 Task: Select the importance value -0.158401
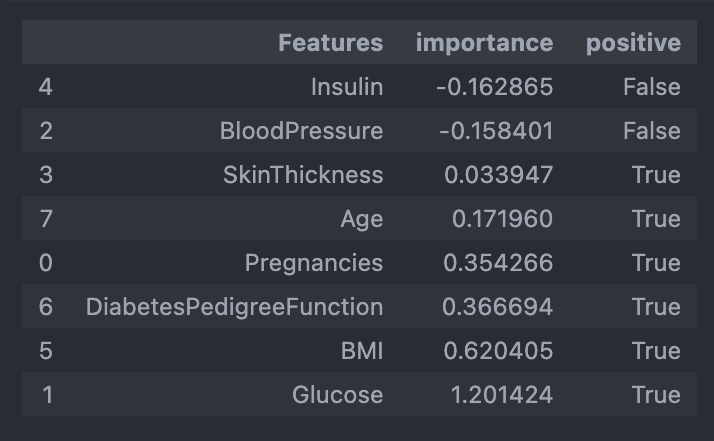pos(494,131)
